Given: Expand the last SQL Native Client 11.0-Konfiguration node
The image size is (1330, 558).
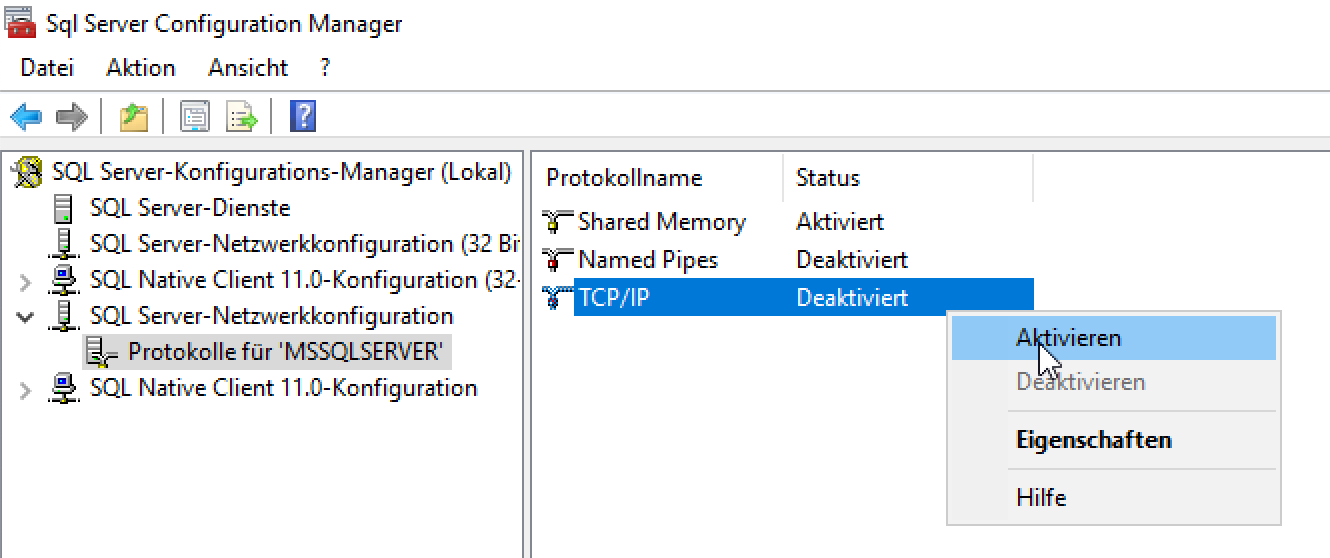Looking at the screenshot, I should click(26, 389).
